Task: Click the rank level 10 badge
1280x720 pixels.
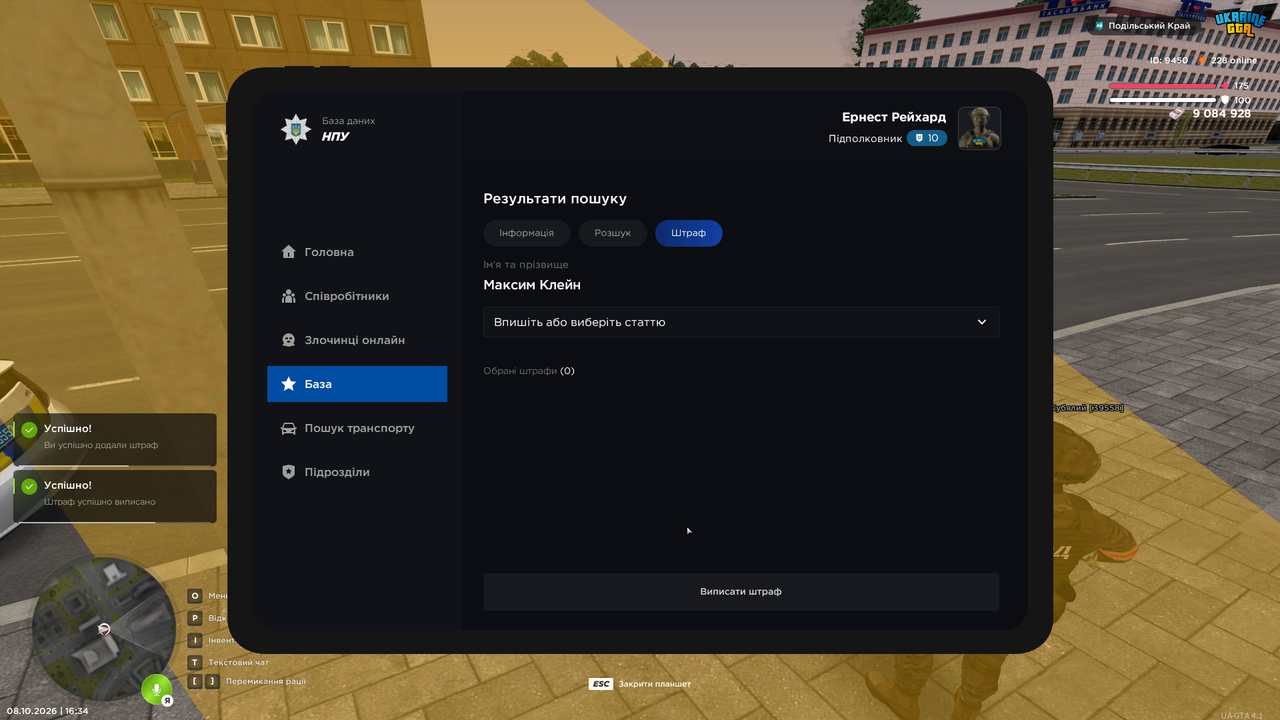Action: [x=927, y=138]
